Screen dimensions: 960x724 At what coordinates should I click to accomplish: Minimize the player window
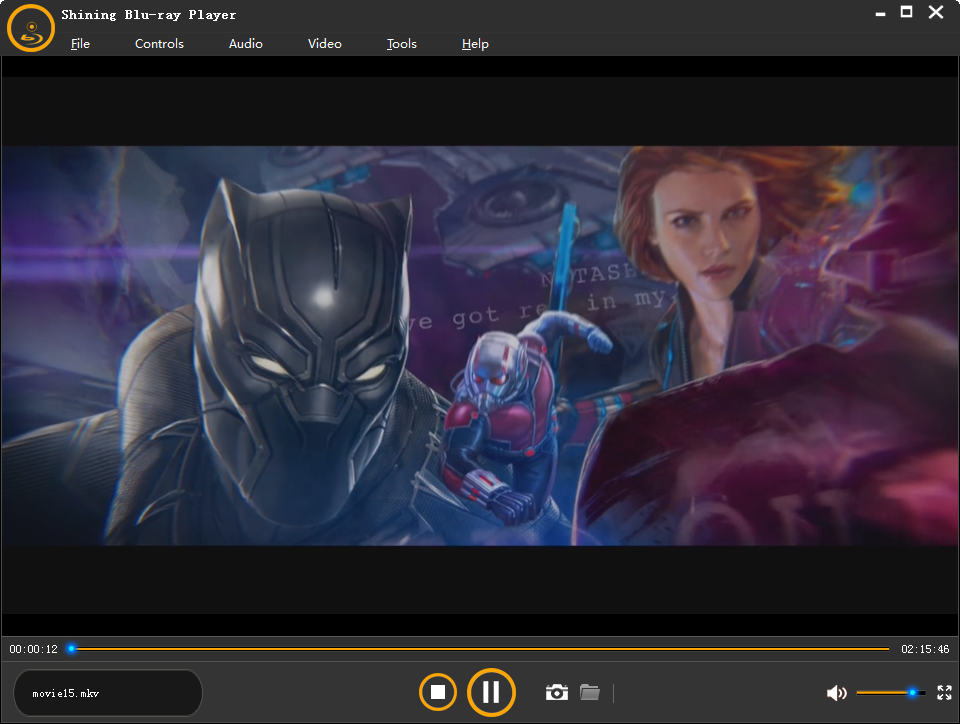coord(880,13)
